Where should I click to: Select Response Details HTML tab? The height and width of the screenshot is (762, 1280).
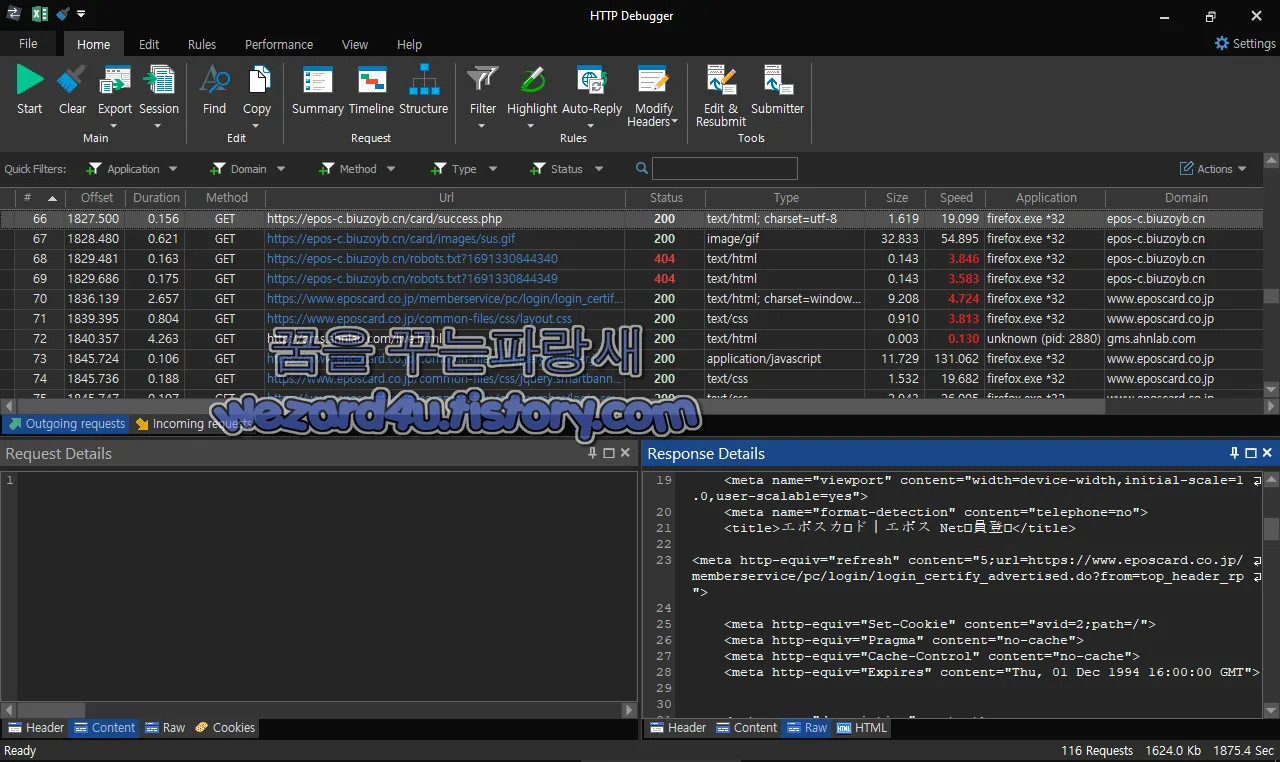[862, 728]
